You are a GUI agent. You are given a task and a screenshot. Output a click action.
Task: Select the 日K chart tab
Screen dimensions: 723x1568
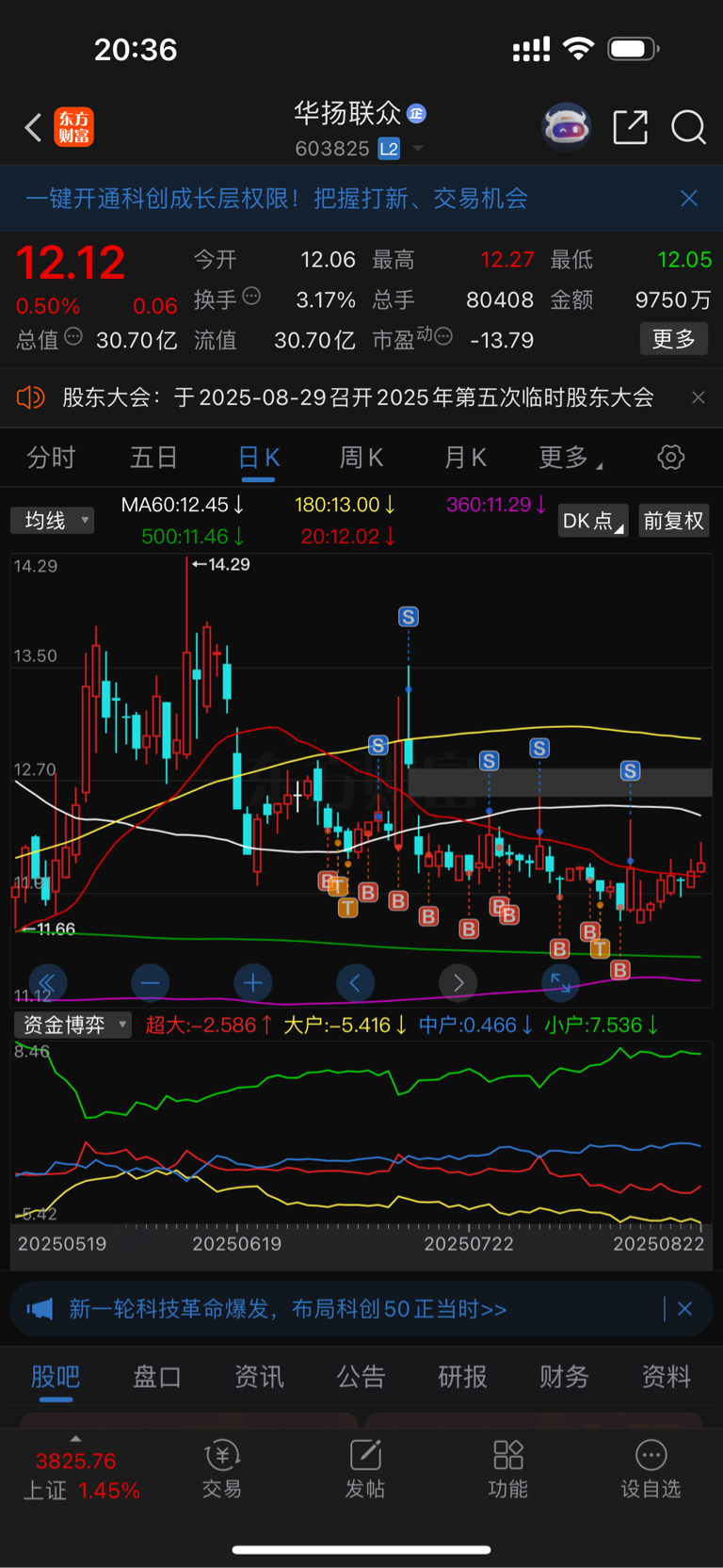[x=258, y=458]
